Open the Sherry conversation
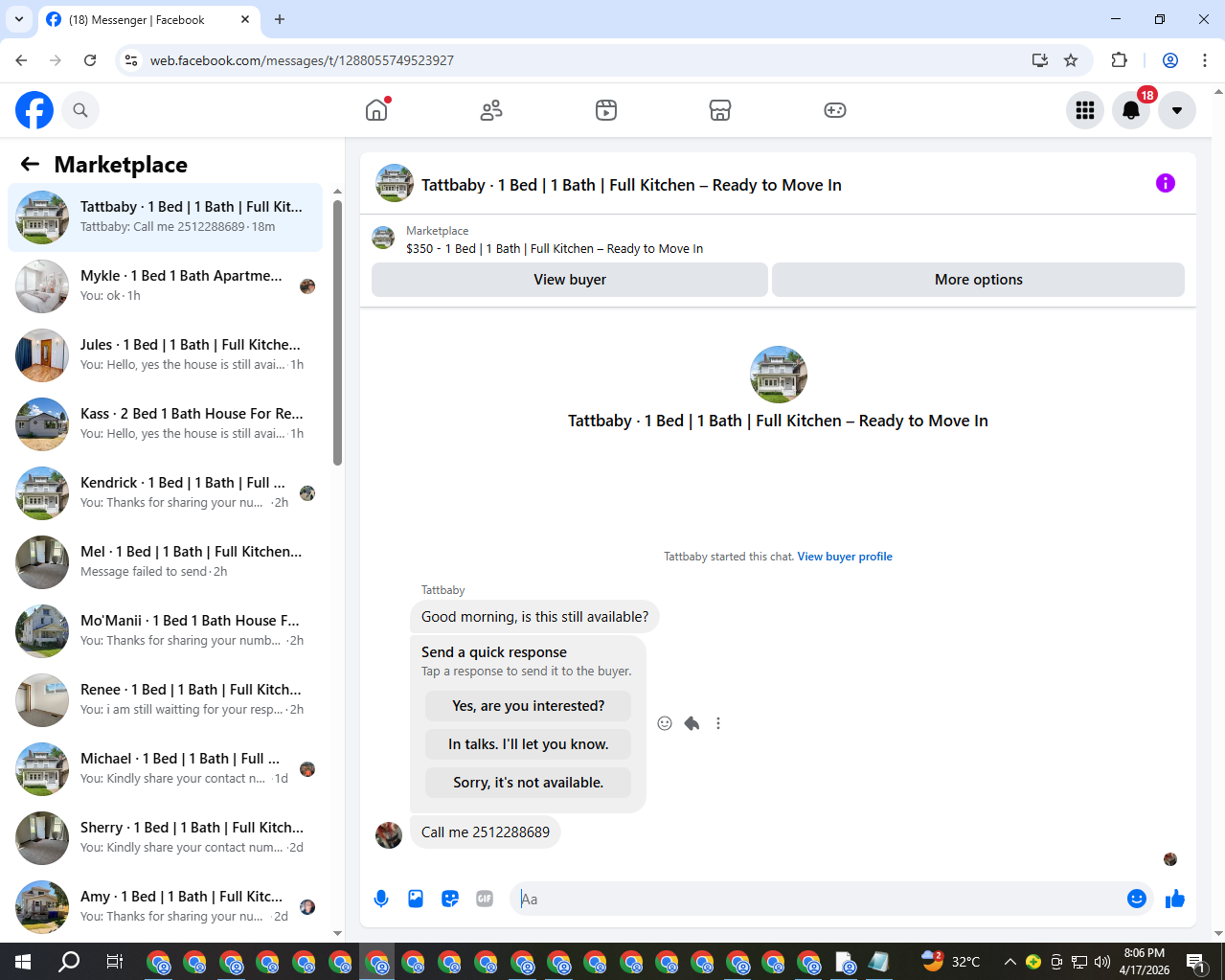This screenshot has height=980, width=1225. (x=166, y=838)
